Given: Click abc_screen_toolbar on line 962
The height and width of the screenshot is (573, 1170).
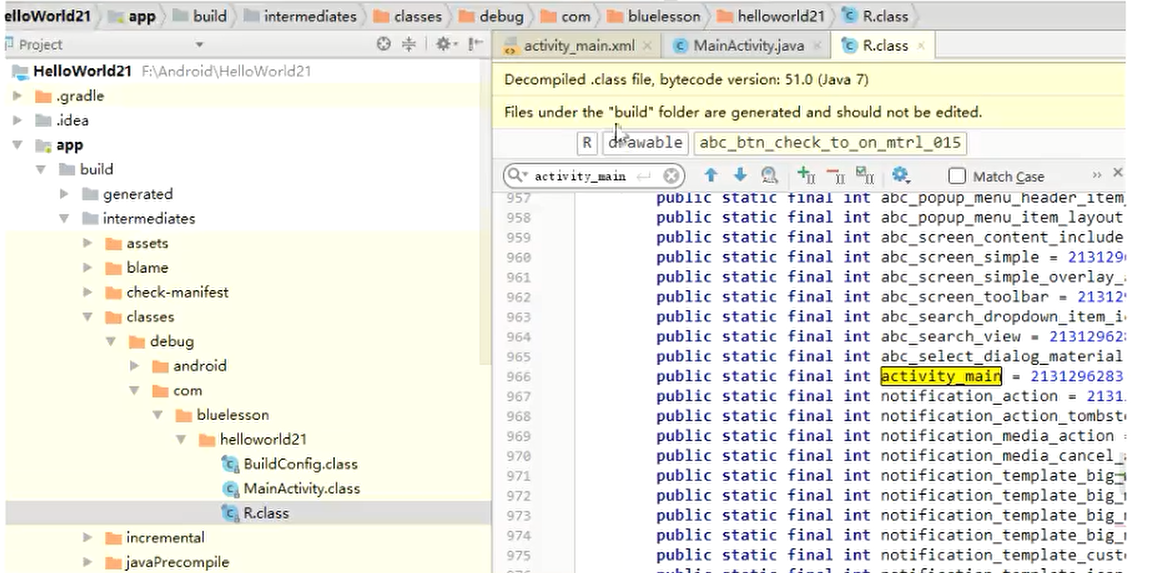Looking at the screenshot, I should (x=964, y=297).
